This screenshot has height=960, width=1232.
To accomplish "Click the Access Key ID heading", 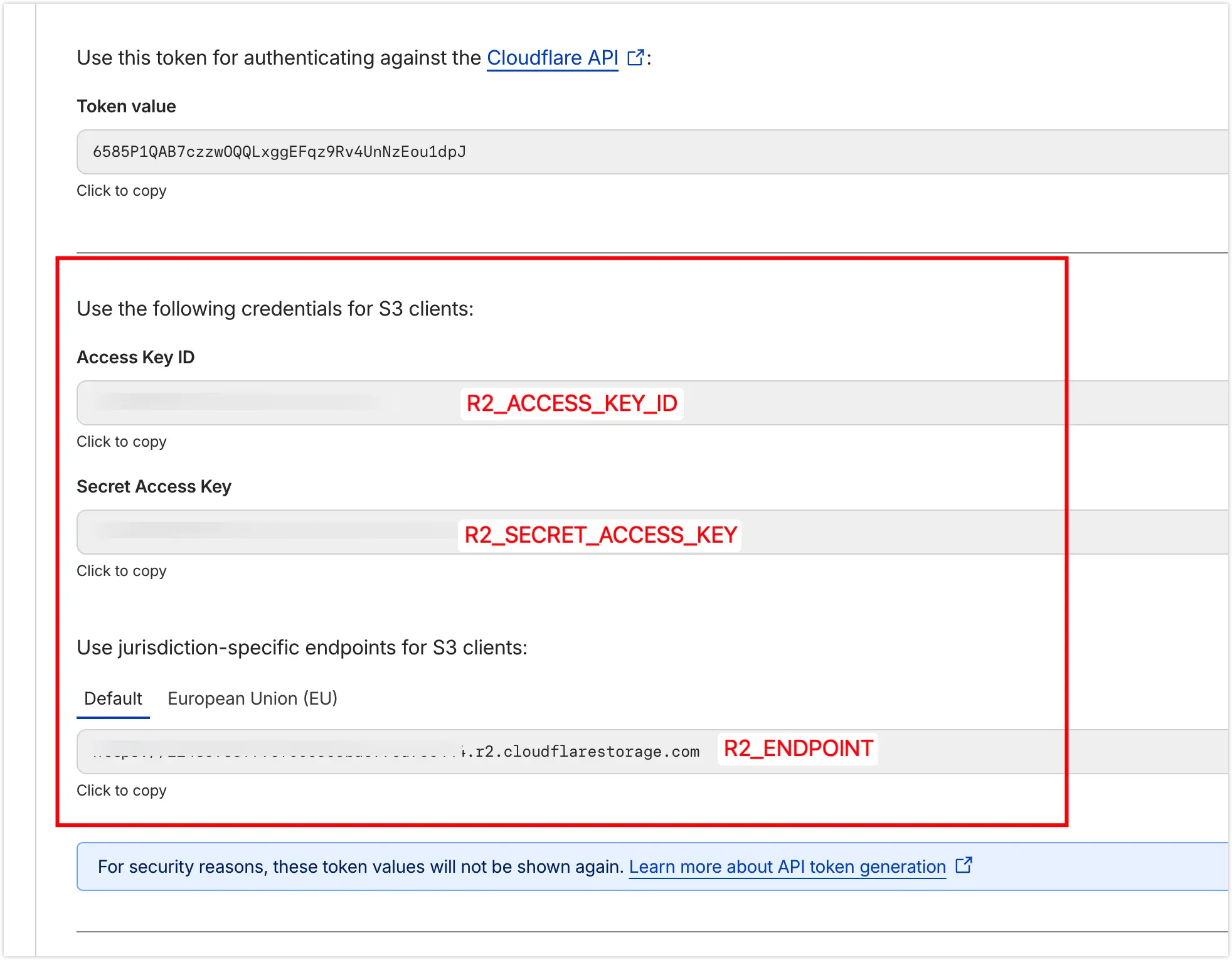I will tap(135, 357).
